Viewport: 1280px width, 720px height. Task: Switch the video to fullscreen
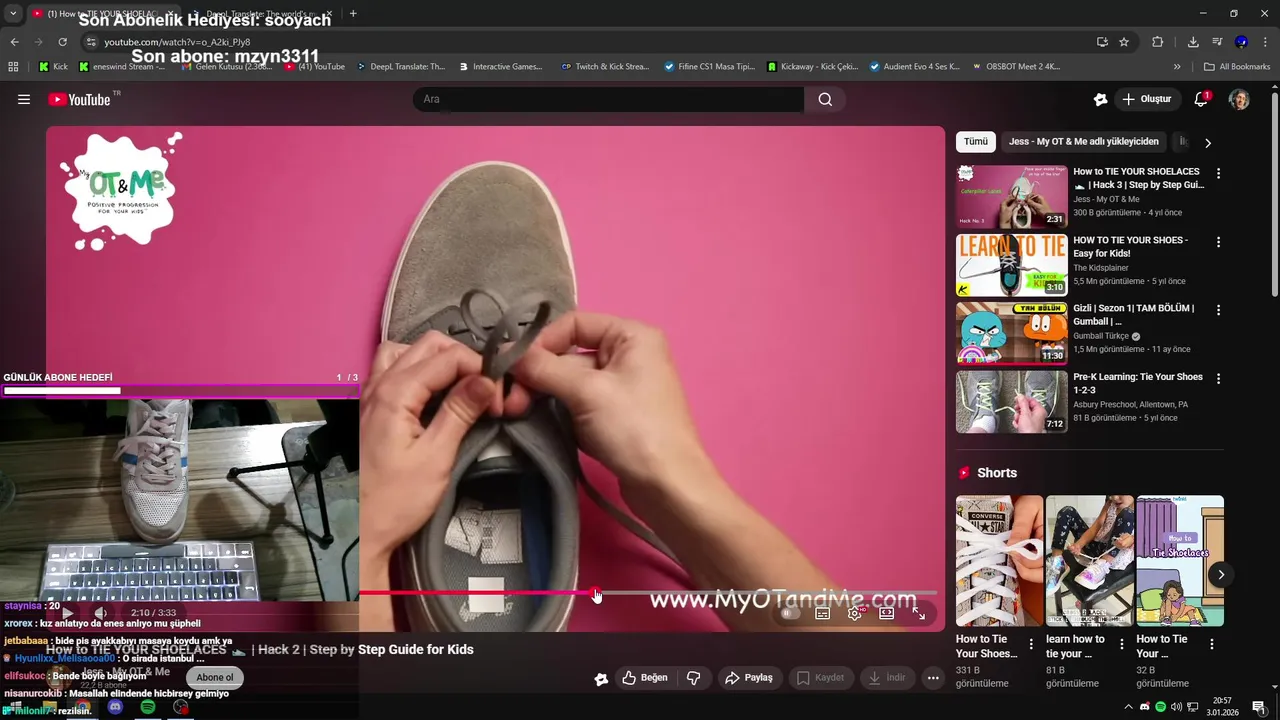tap(918, 613)
